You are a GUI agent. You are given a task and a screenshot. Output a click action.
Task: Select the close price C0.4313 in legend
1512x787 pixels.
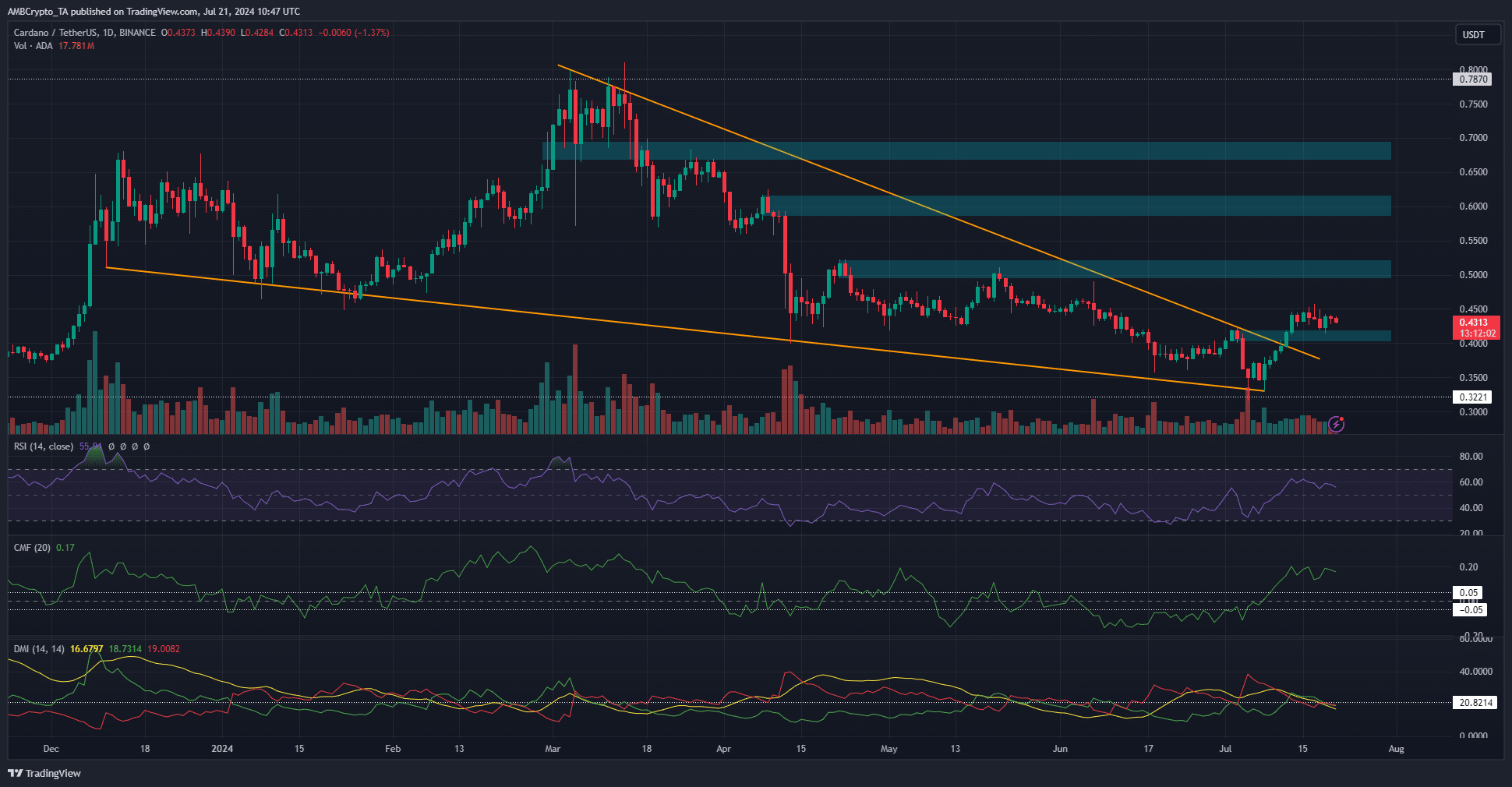pos(296,33)
